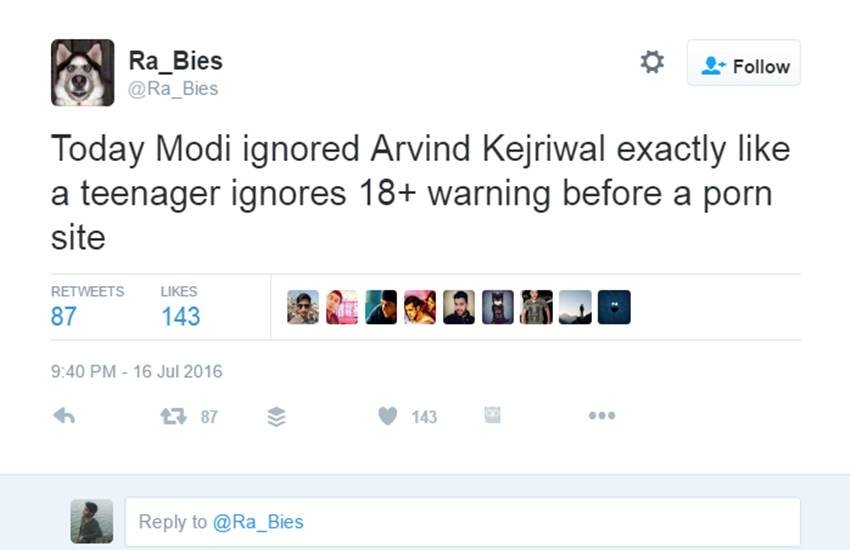Screen dimensions: 850x550
Task: Click the @Ra_Bies handle under name
Action: 173,88
